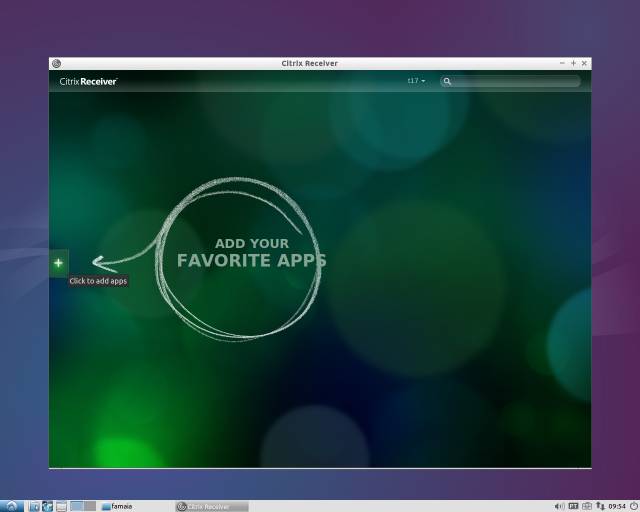
Task: Open the Lubuntu start menu
Action: pyautogui.click(x=11, y=506)
